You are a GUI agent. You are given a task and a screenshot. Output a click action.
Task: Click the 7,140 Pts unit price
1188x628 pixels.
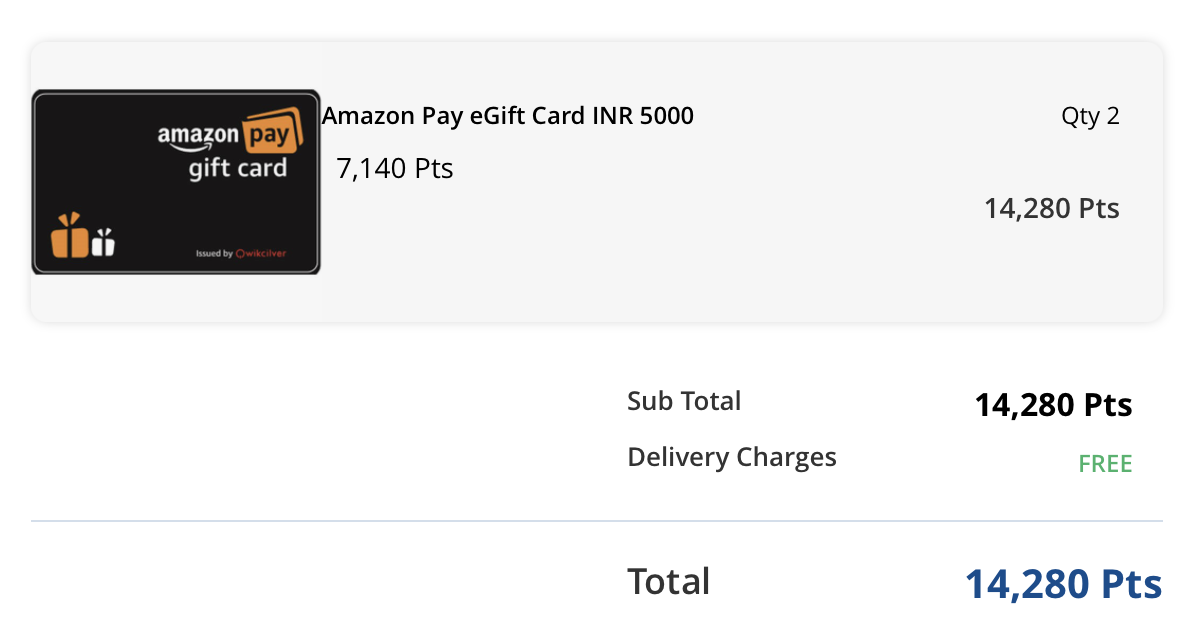395,168
